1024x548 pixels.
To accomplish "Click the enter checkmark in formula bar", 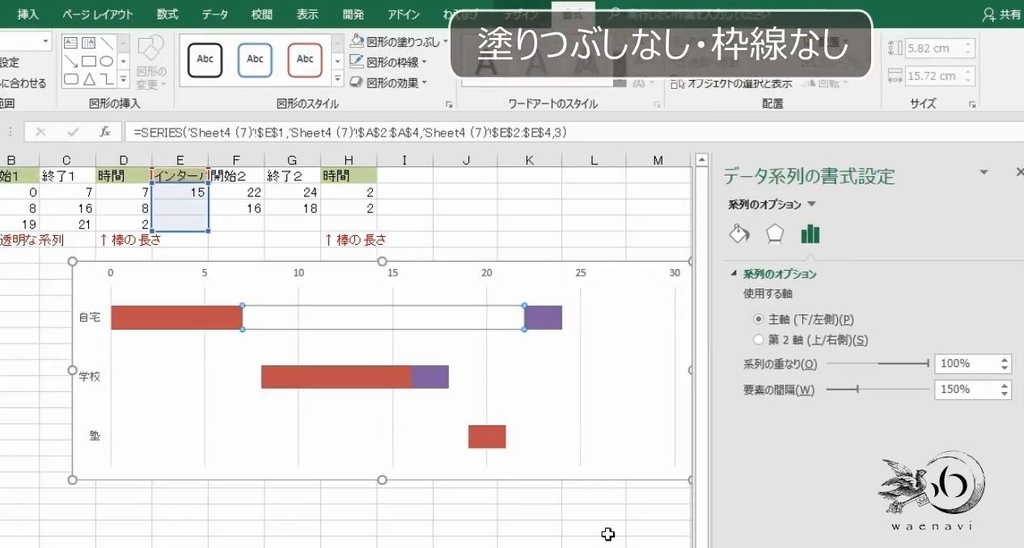I will click(72, 132).
